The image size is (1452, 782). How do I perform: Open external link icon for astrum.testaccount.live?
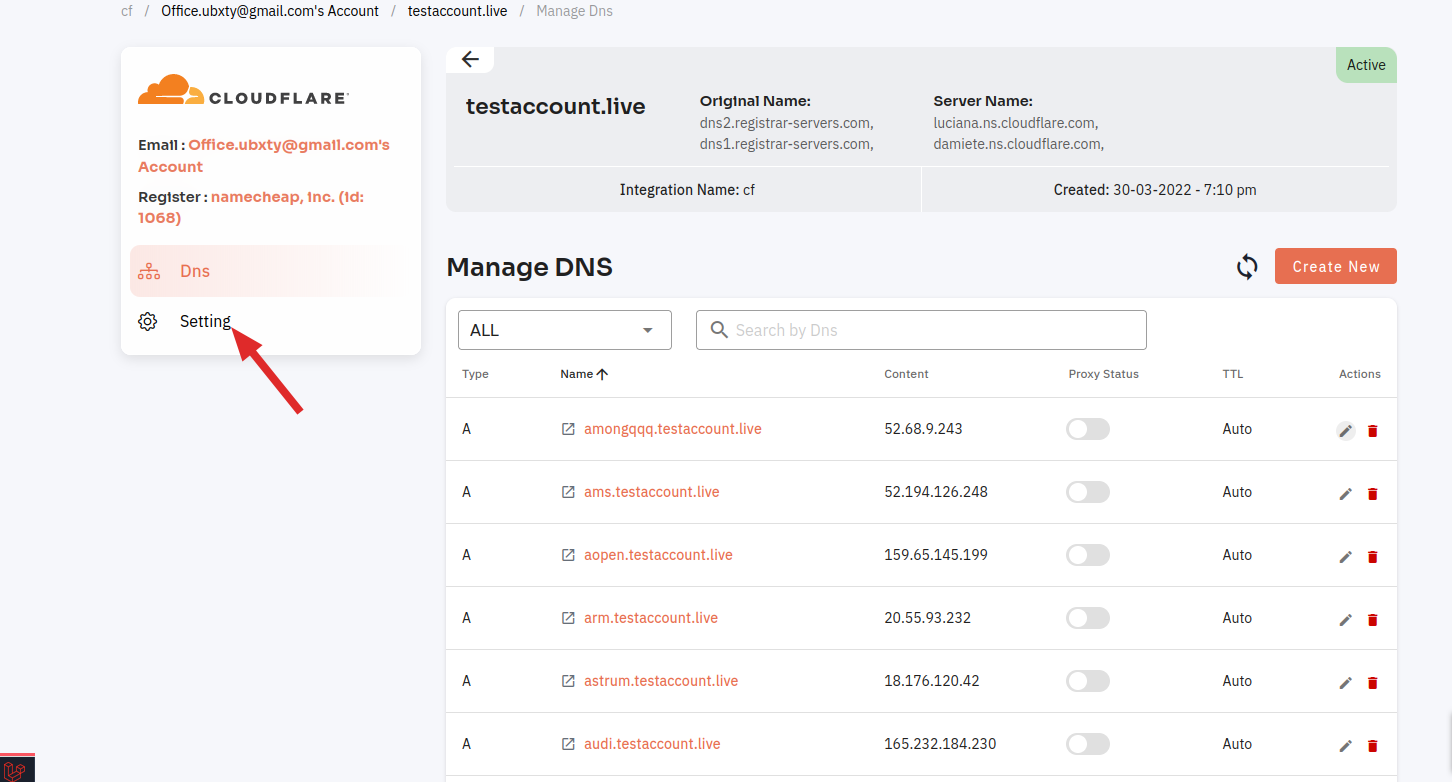[568, 681]
